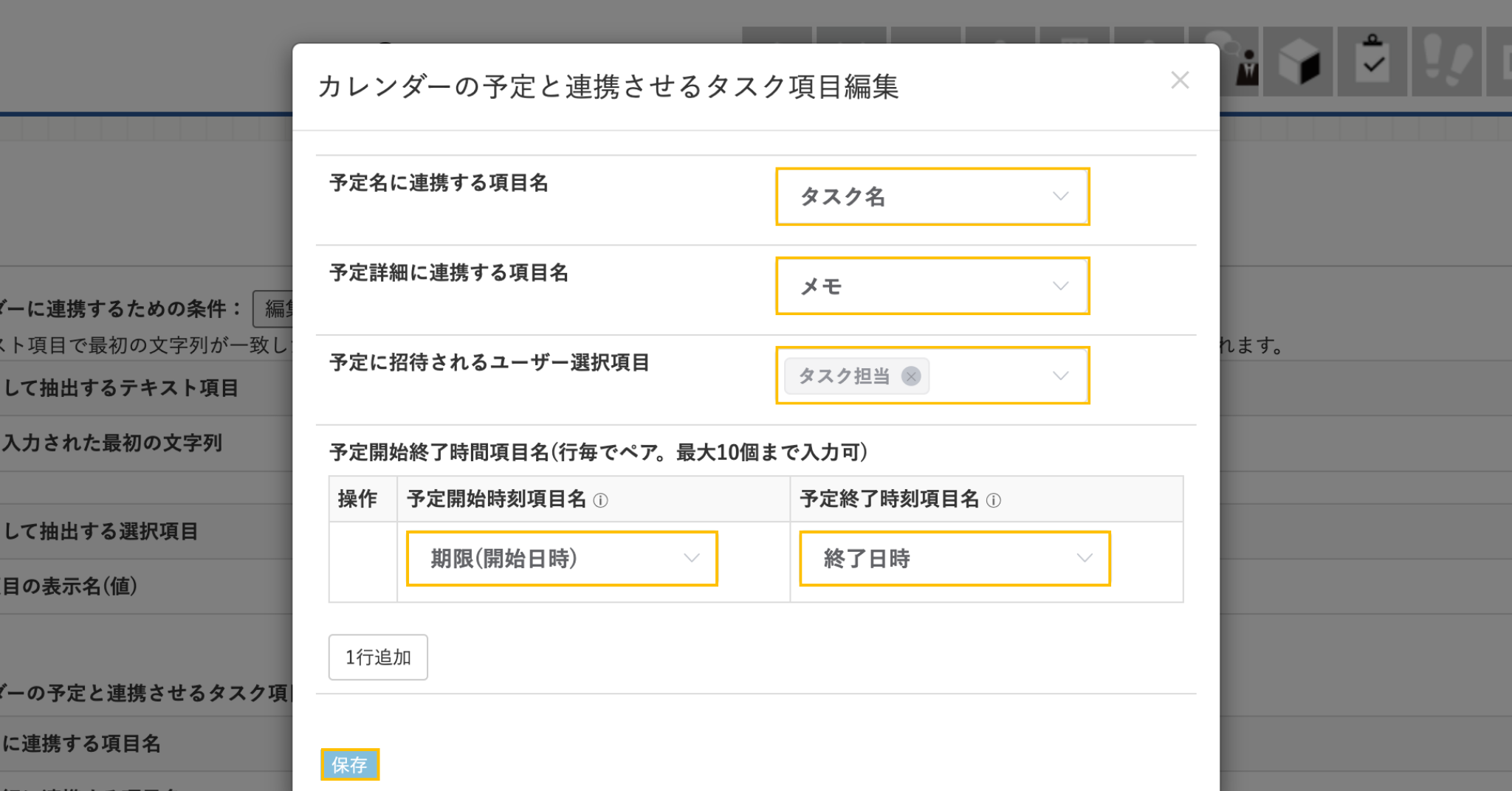Remove the タスク担当 tag with its x icon
Screen dimensions: 1512x791
[x=911, y=376]
